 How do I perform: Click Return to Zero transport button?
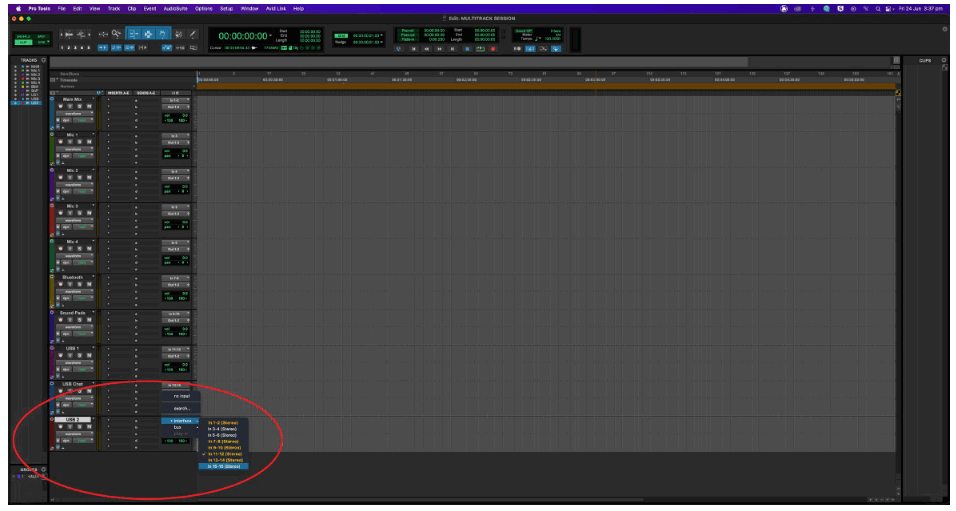(x=414, y=49)
